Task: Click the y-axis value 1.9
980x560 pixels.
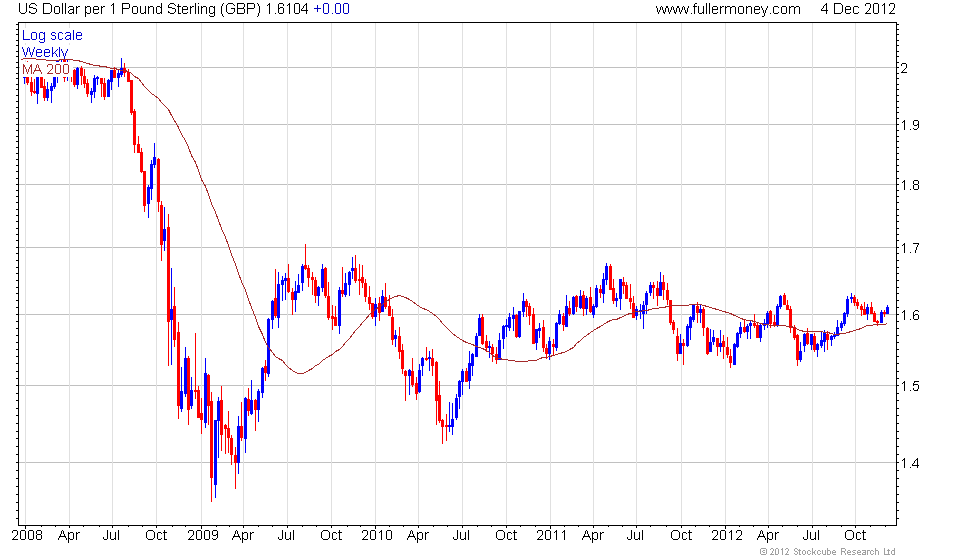Action: point(910,125)
